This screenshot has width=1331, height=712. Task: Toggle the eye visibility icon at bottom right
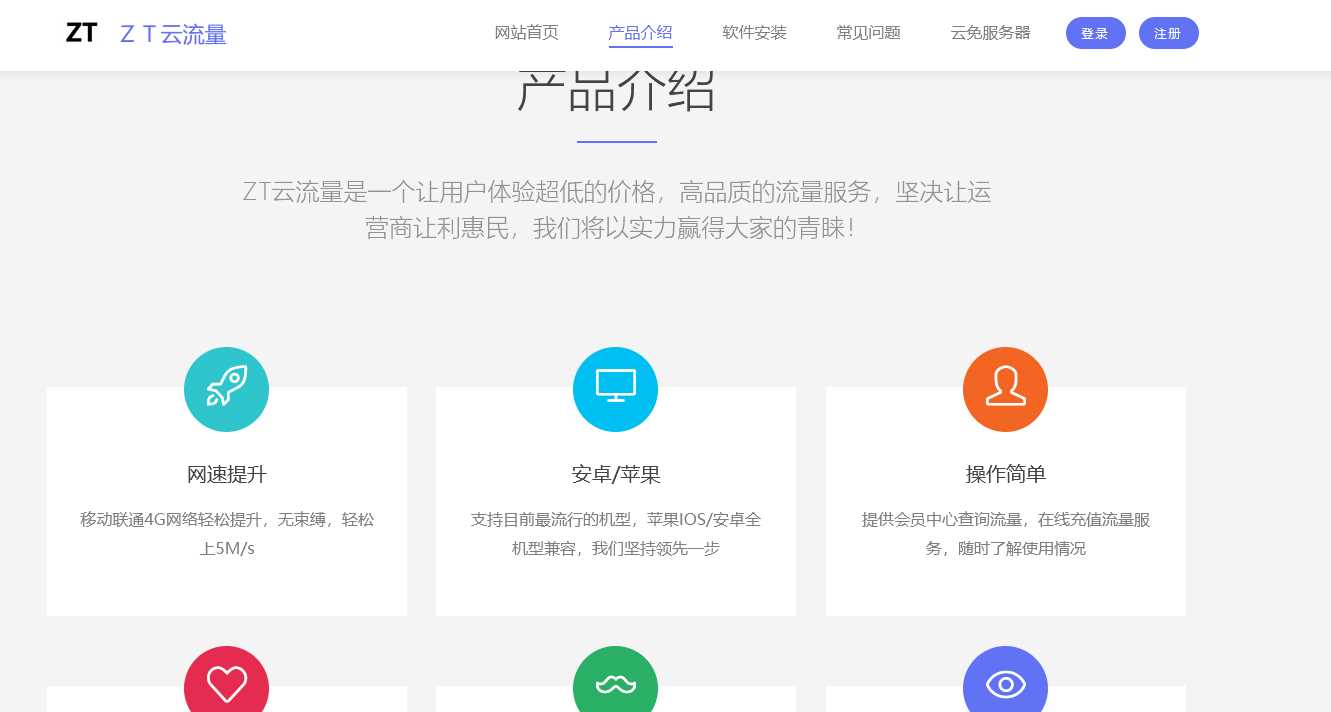pyautogui.click(x=1005, y=684)
